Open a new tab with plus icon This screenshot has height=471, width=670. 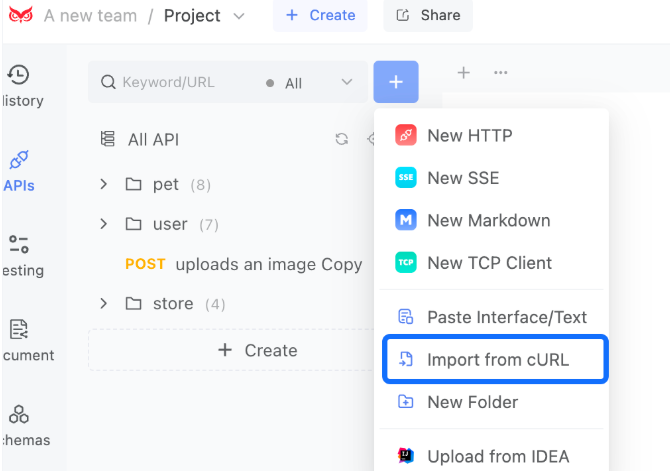click(464, 73)
